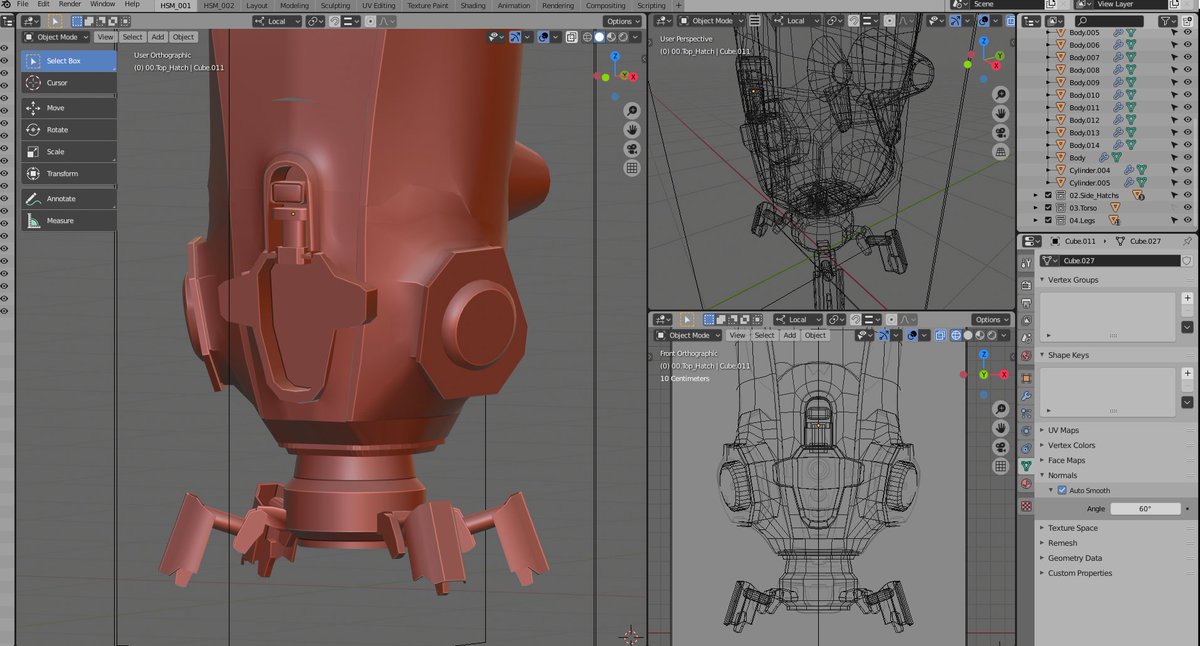Viewport: 1200px width, 646px height.
Task: Click Object button in main viewport header
Action: [x=183, y=37]
